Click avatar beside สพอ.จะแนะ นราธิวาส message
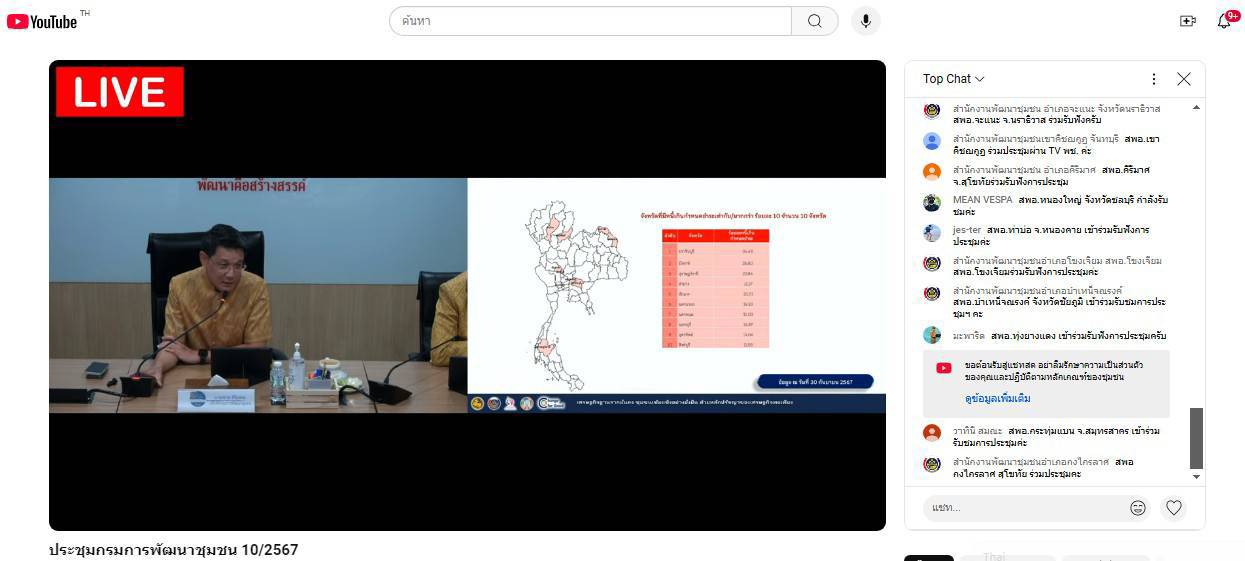The width and height of the screenshot is (1245, 561). pyautogui.click(x=932, y=110)
